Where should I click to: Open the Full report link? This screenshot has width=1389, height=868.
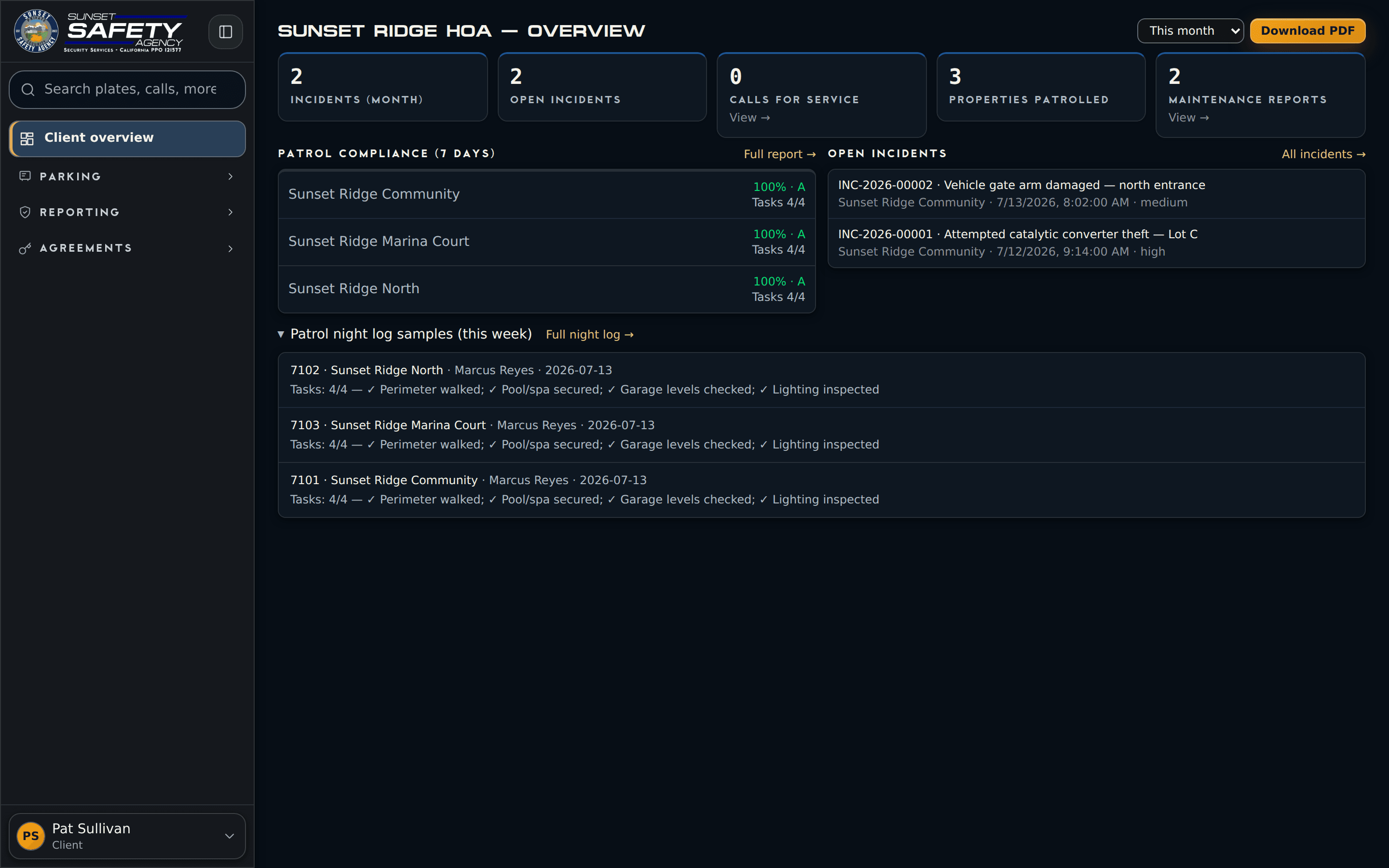(x=779, y=154)
